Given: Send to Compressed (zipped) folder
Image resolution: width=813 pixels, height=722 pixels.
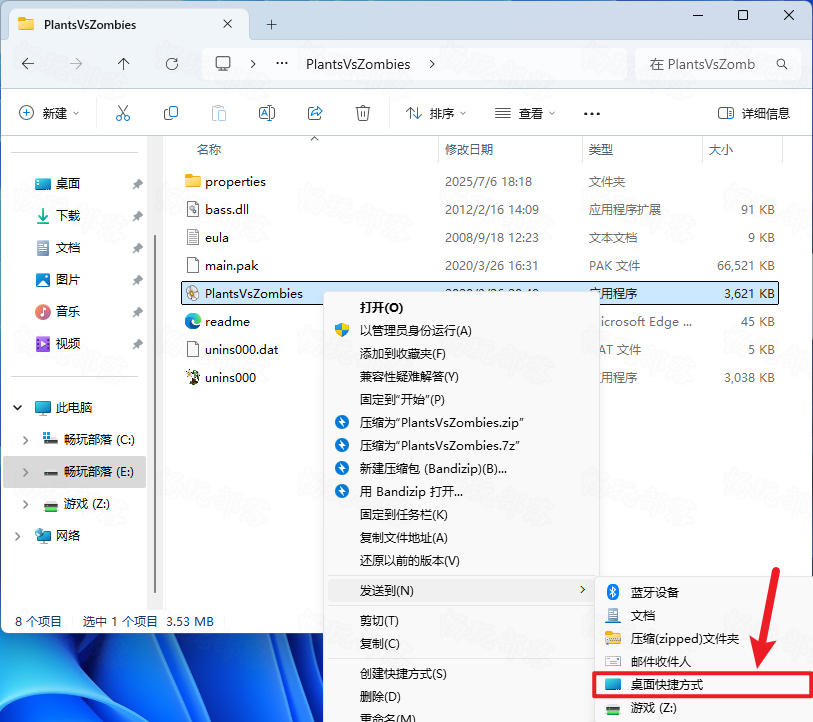Looking at the screenshot, I should [703, 638].
